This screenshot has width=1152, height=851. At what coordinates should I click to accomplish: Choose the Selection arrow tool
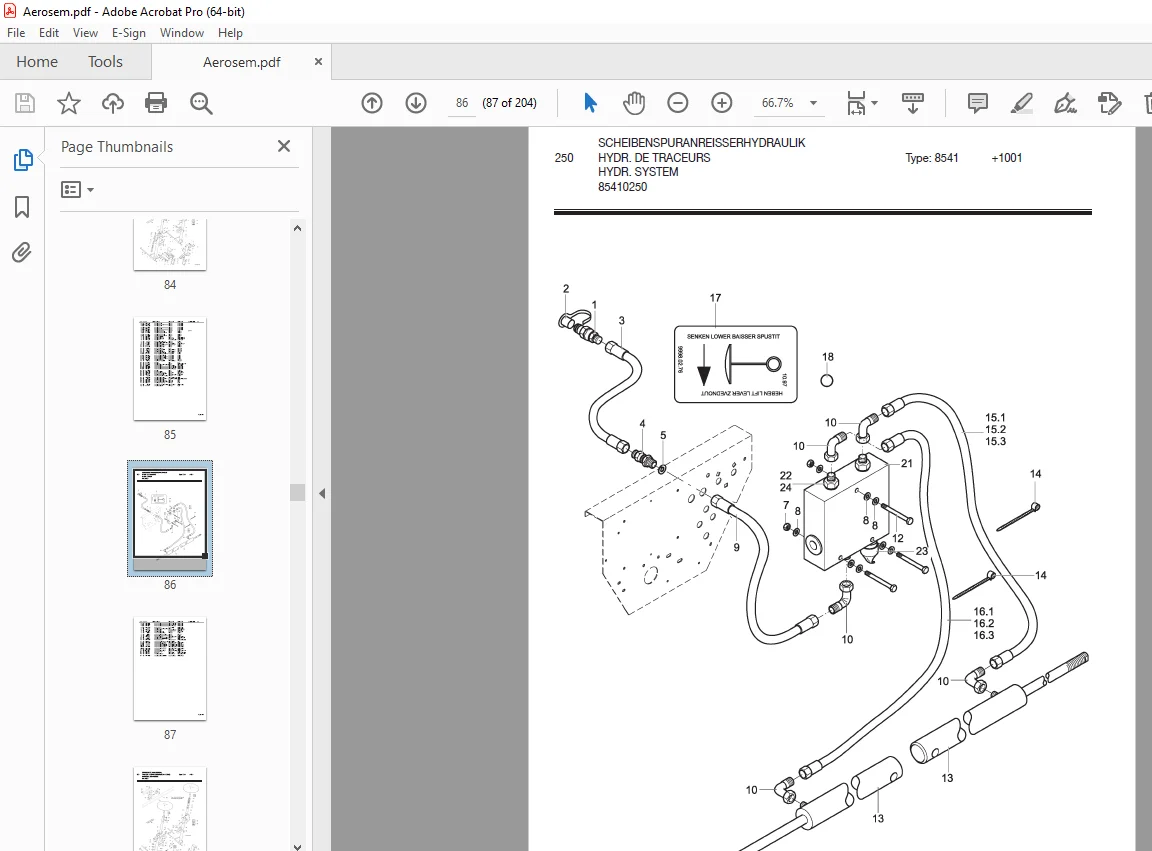pyautogui.click(x=590, y=103)
